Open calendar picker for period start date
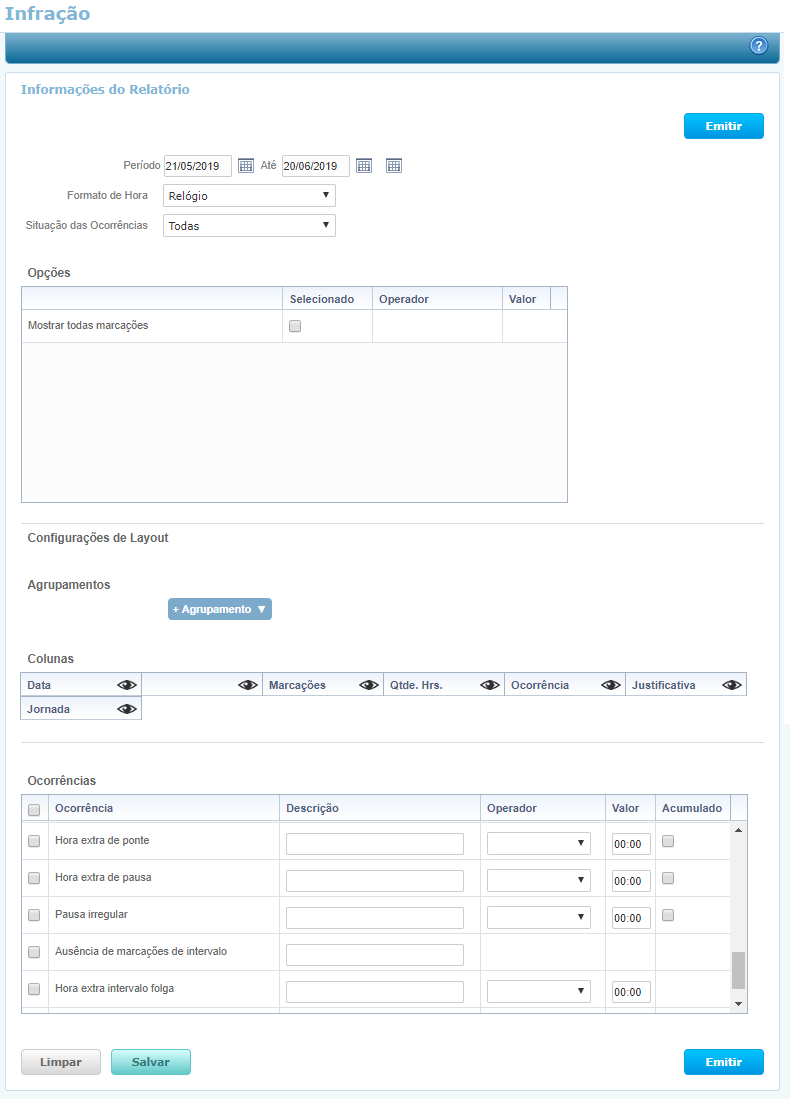 (246, 166)
